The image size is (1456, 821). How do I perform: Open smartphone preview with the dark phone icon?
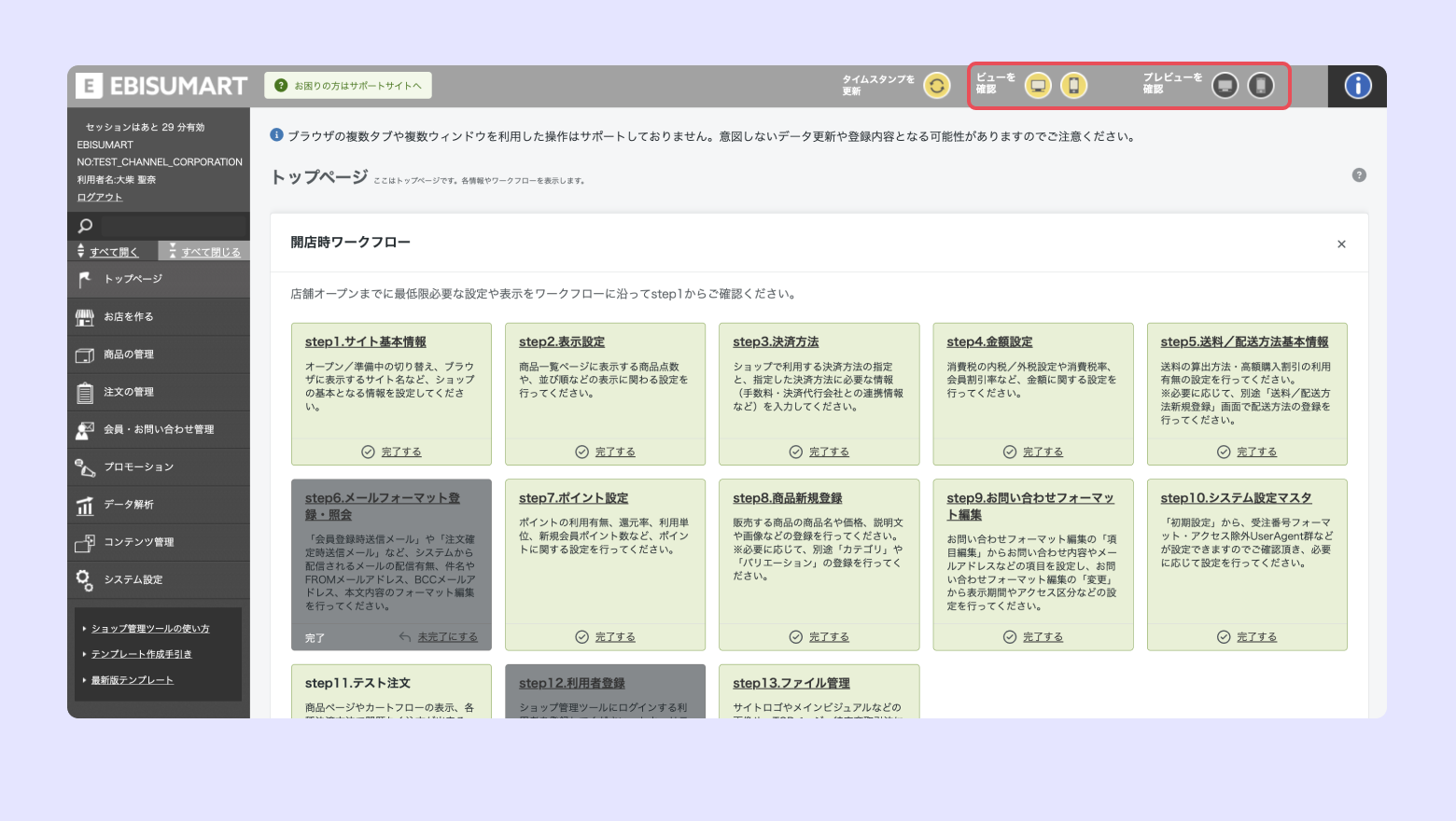pos(1261,86)
